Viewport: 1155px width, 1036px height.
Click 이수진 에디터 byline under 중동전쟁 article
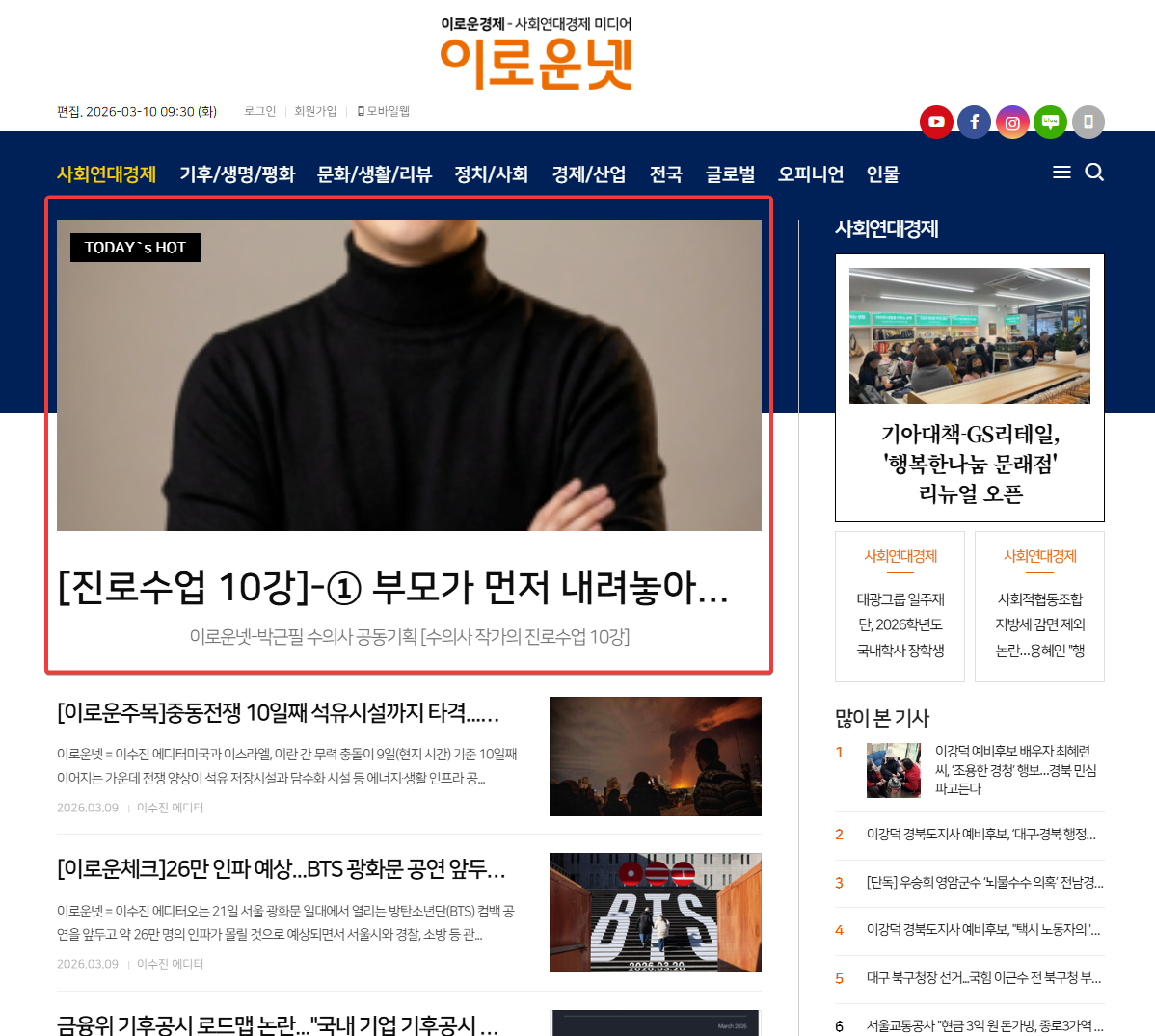click(170, 808)
